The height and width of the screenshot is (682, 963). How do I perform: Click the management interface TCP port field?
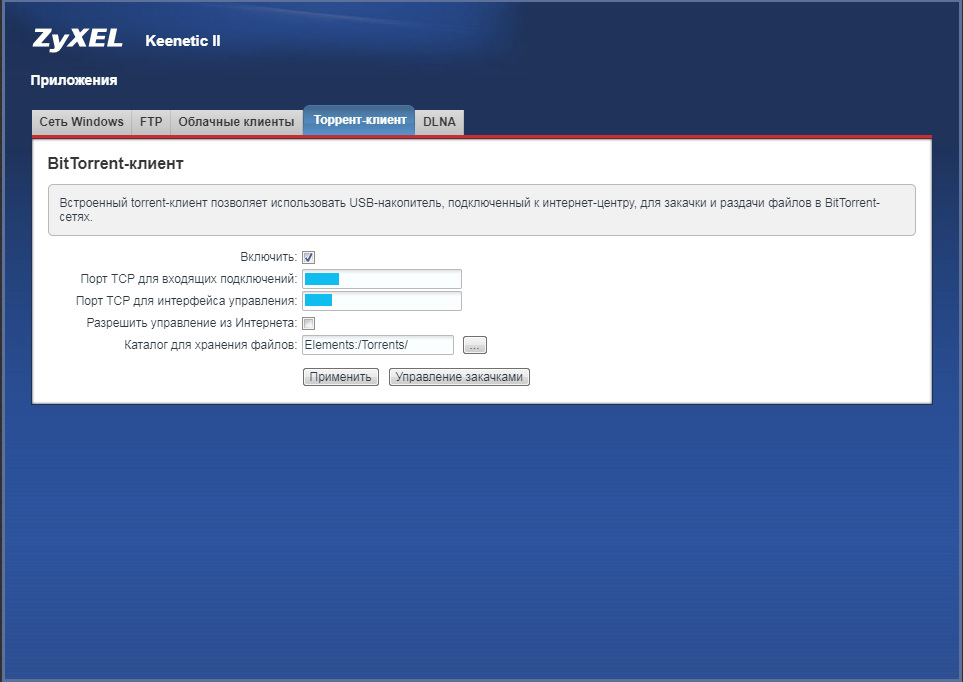[x=381, y=301]
